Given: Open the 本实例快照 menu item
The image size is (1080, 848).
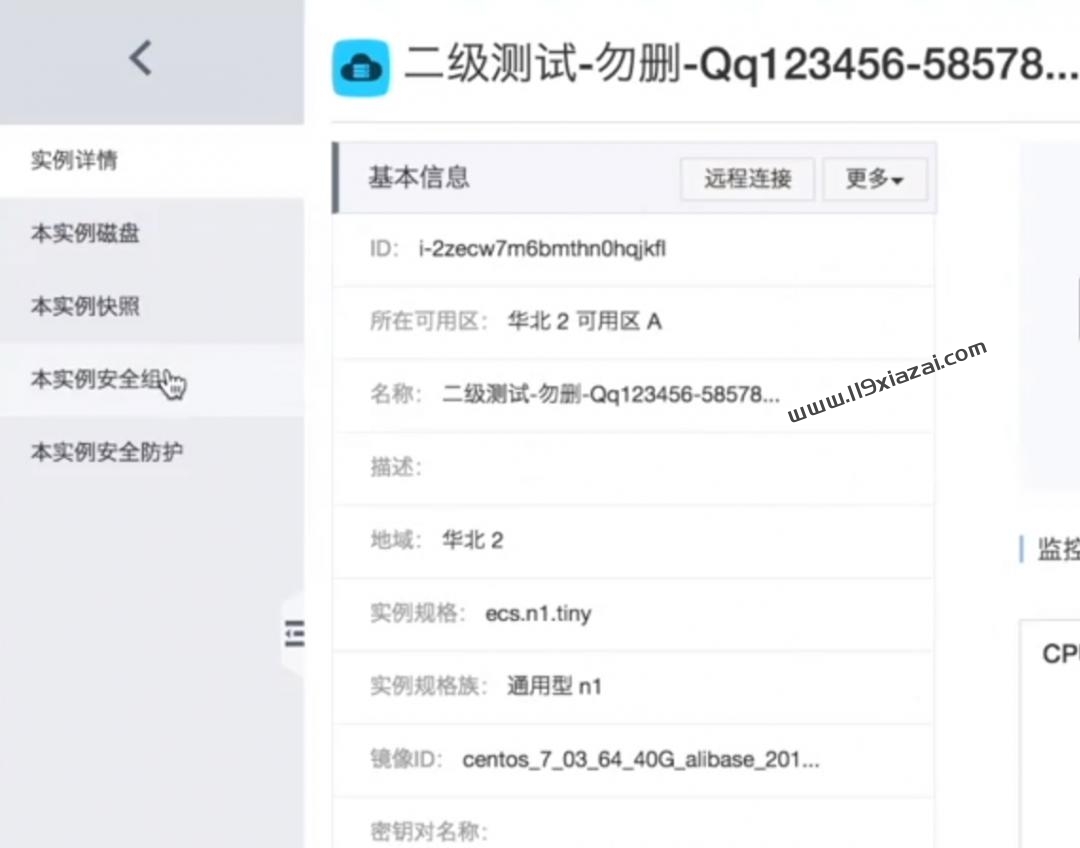Looking at the screenshot, I should [152, 307].
